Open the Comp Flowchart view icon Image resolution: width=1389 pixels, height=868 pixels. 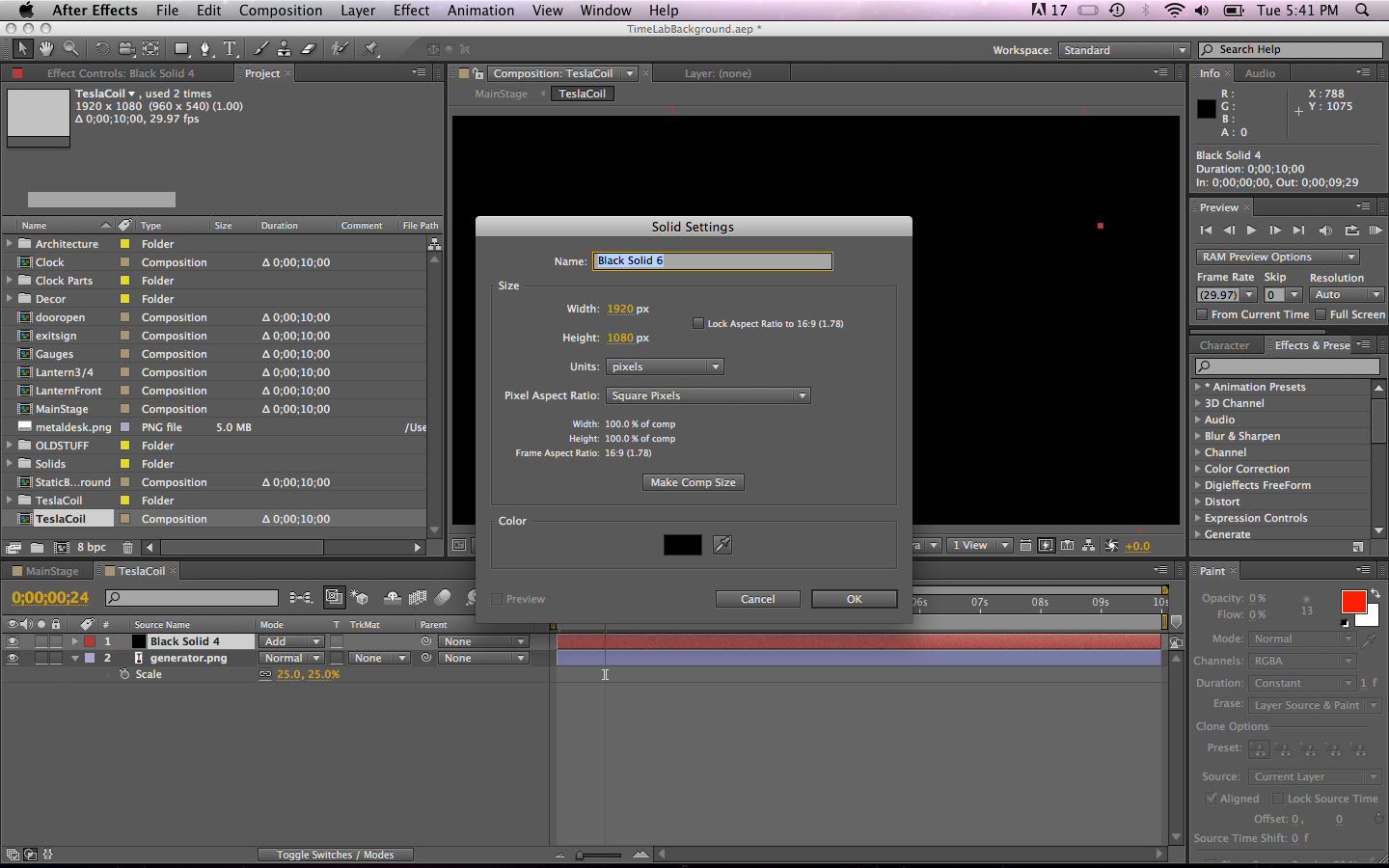[1089, 546]
